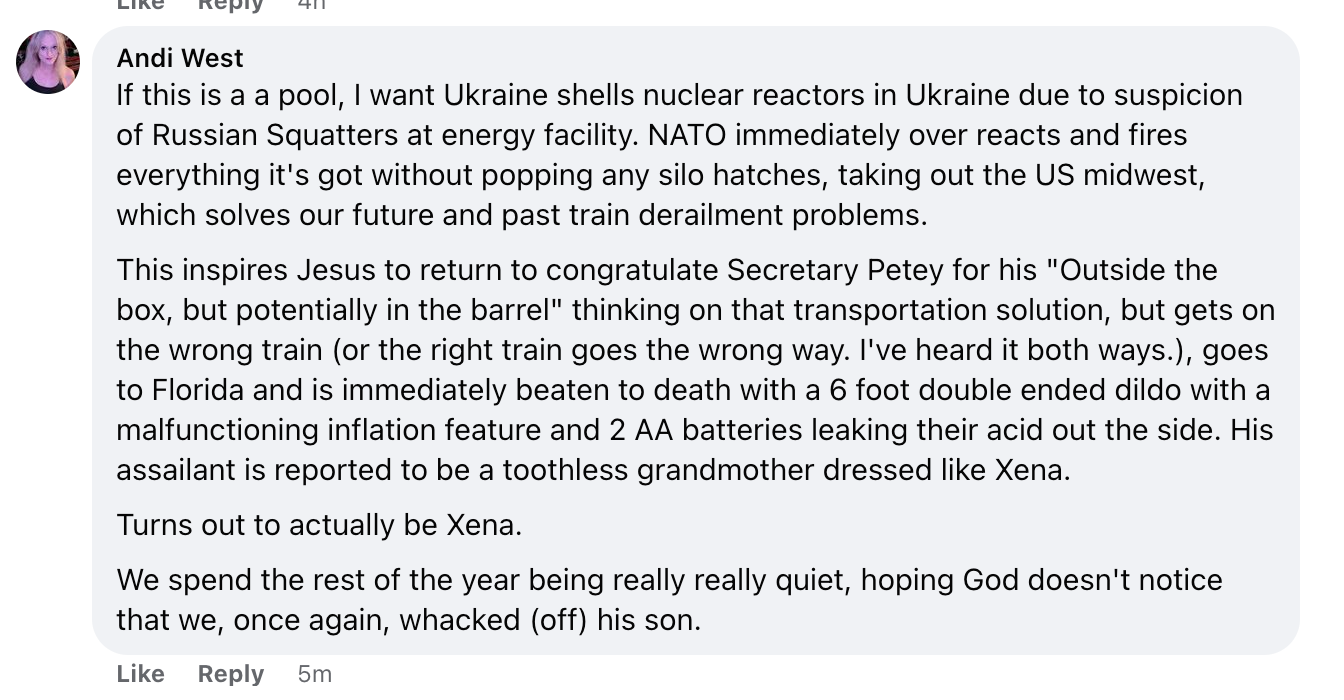Reply to Andi West's comment

coord(231,674)
